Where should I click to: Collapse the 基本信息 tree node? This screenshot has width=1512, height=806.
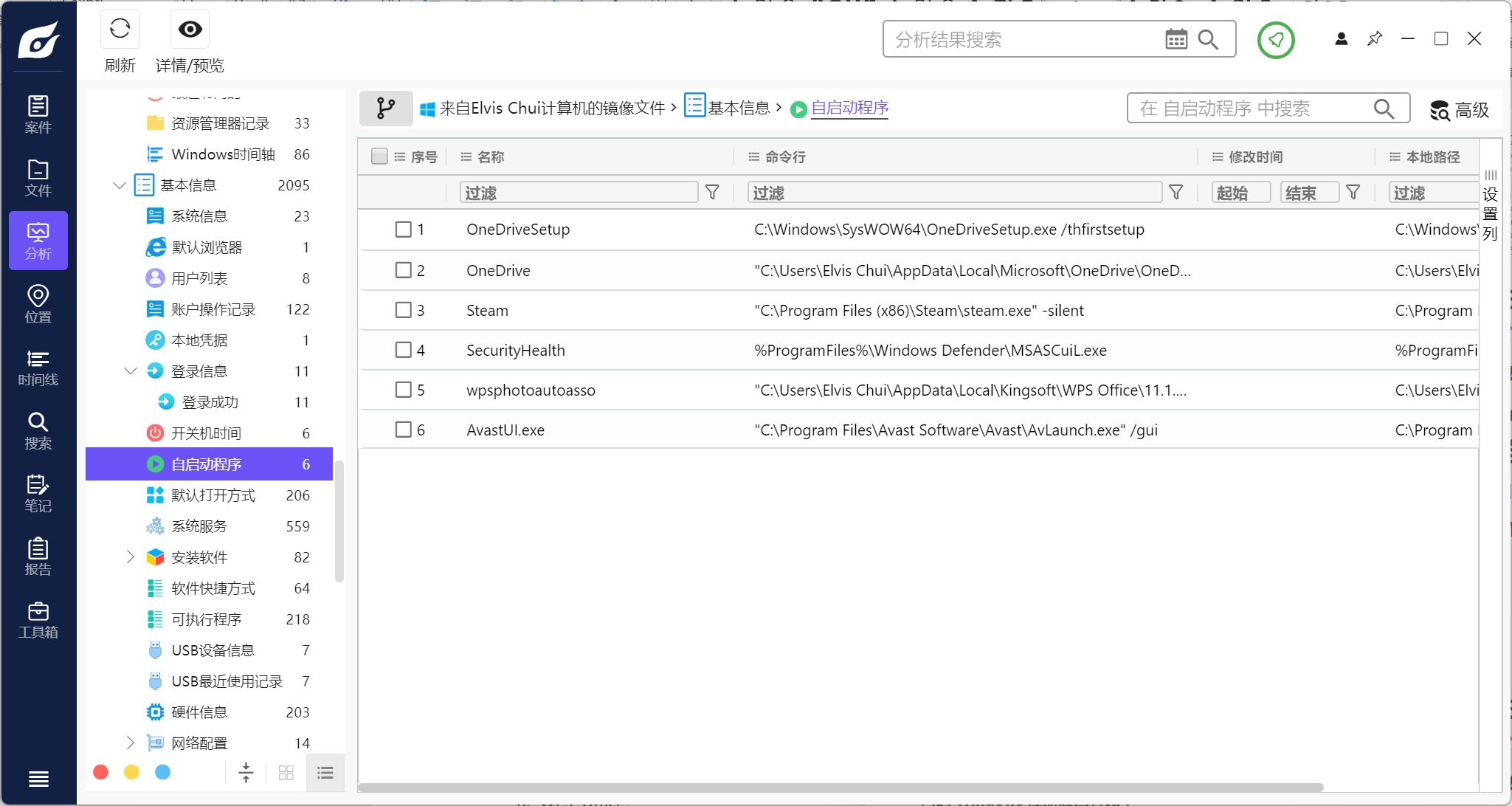tap(120, 185)
